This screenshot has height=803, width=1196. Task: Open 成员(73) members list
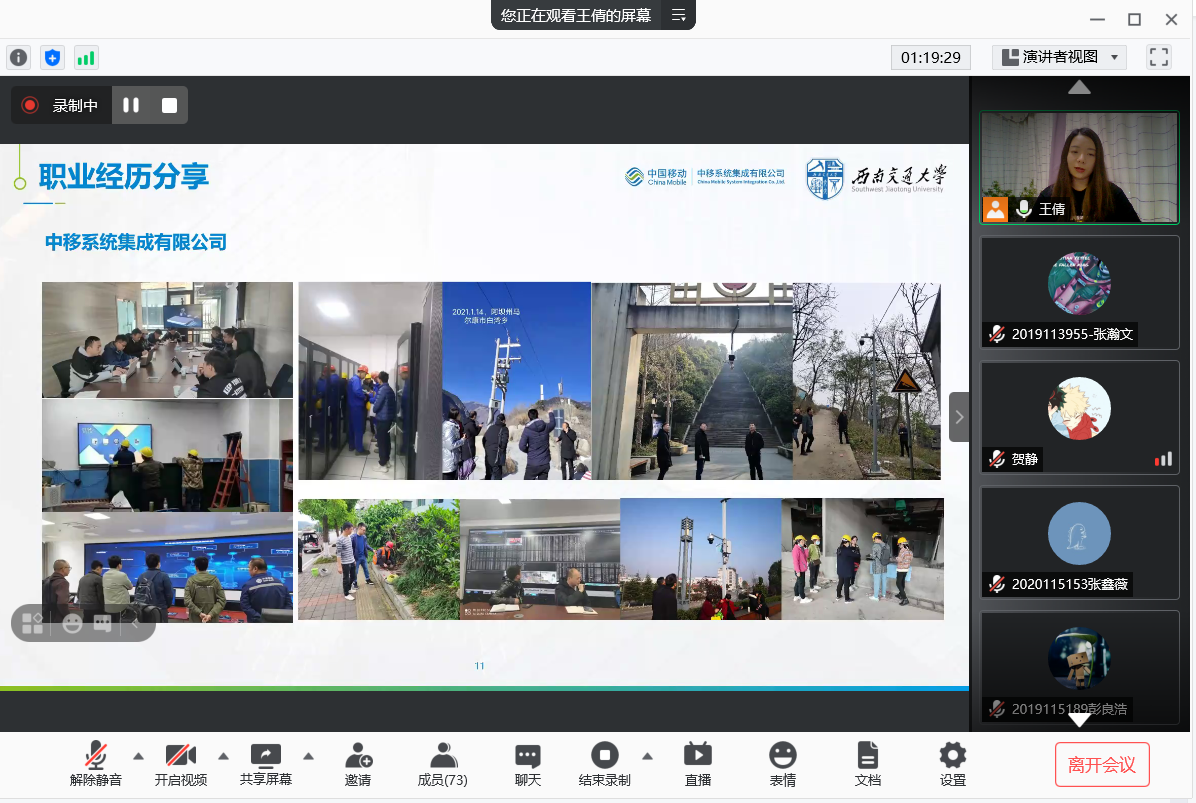pyautogui.click(x=442, y=765)
